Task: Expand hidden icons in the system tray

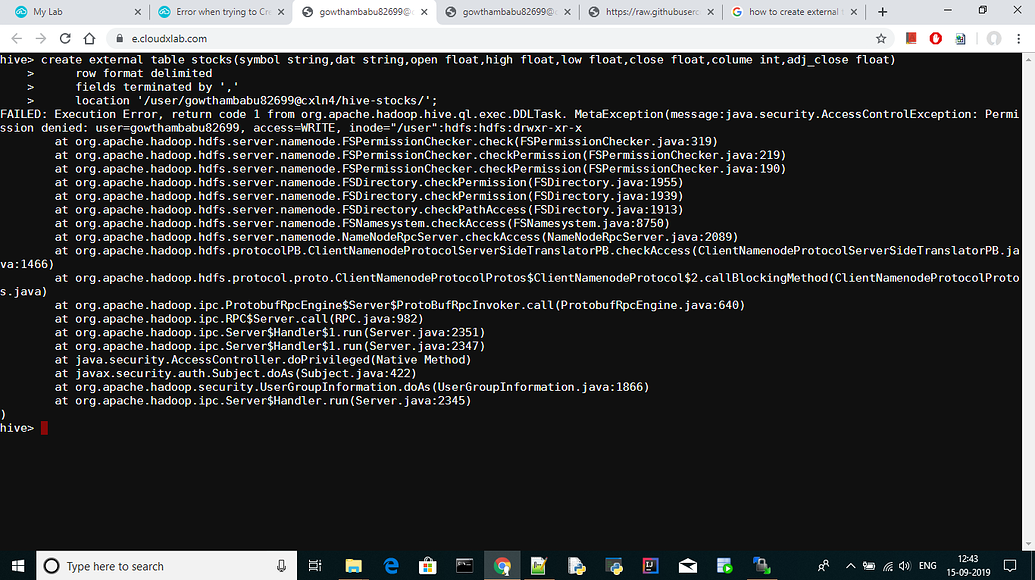Action: 851,566
